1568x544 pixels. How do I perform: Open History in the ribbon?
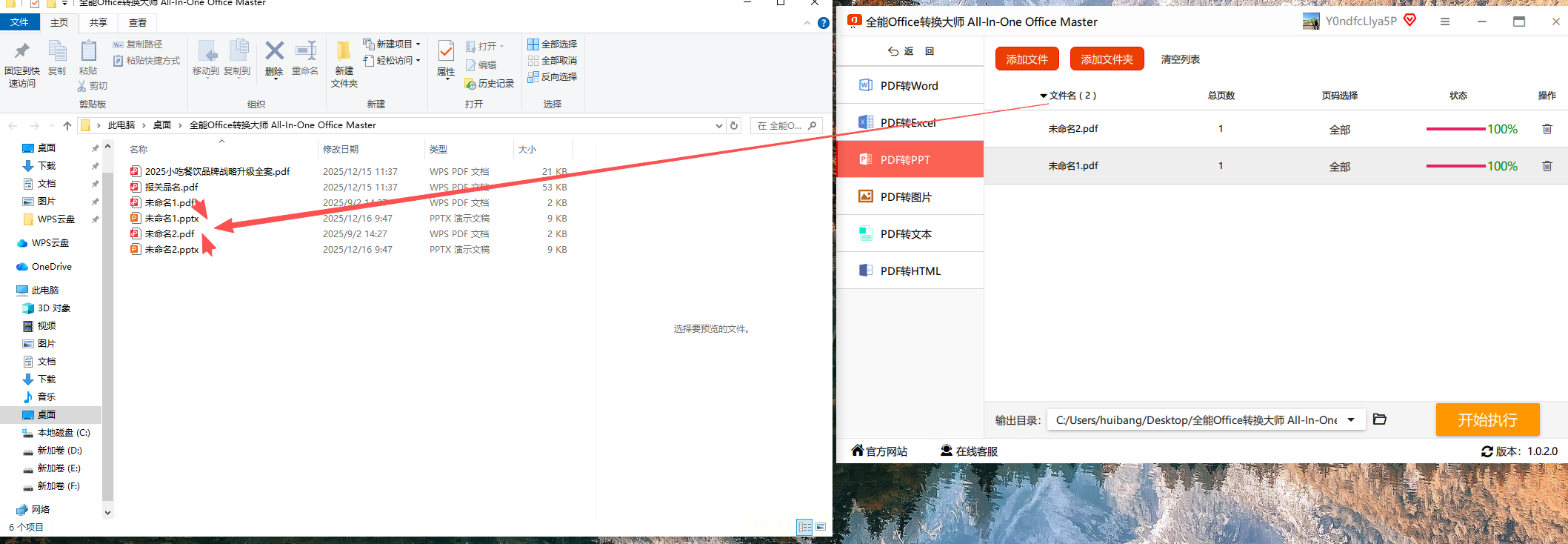(490, 84)
